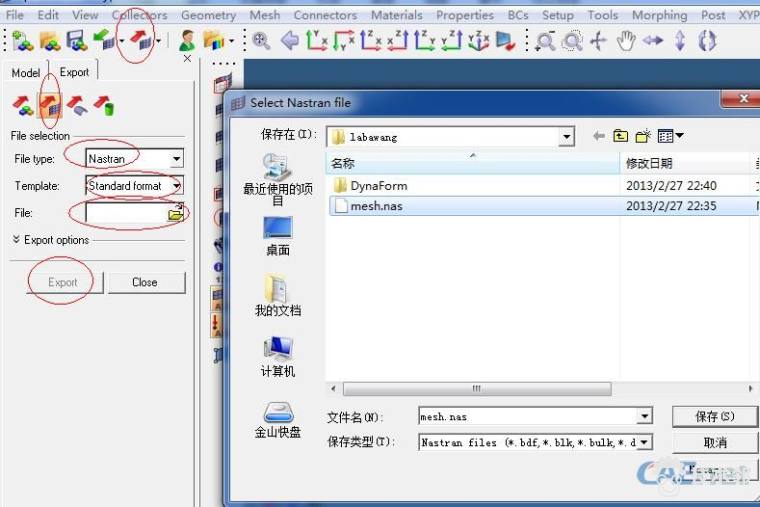Click the Export Model icon in the tab
The image size is (760, 507).
(22, 105)
